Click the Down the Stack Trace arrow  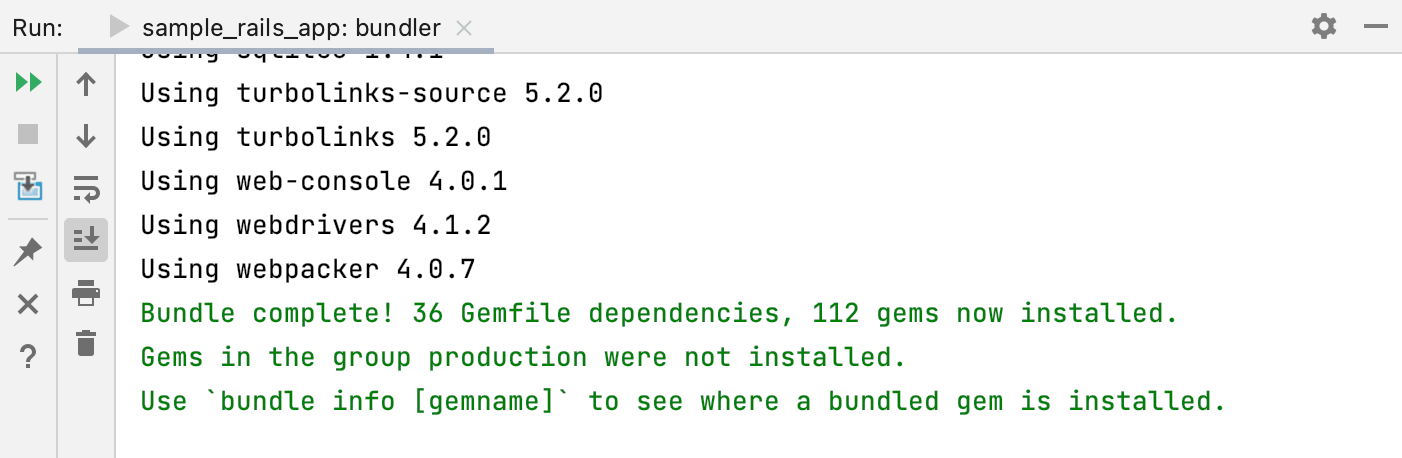coord(86,136)
